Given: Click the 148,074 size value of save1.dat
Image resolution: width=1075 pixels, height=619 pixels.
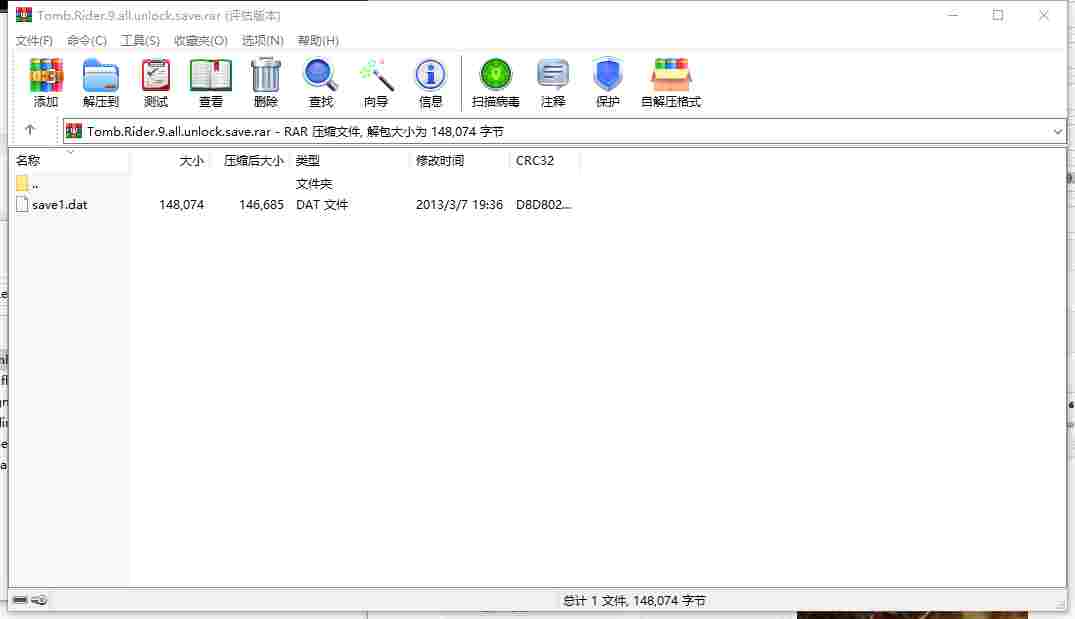Looking at the screenshot, I should (182, 204).
